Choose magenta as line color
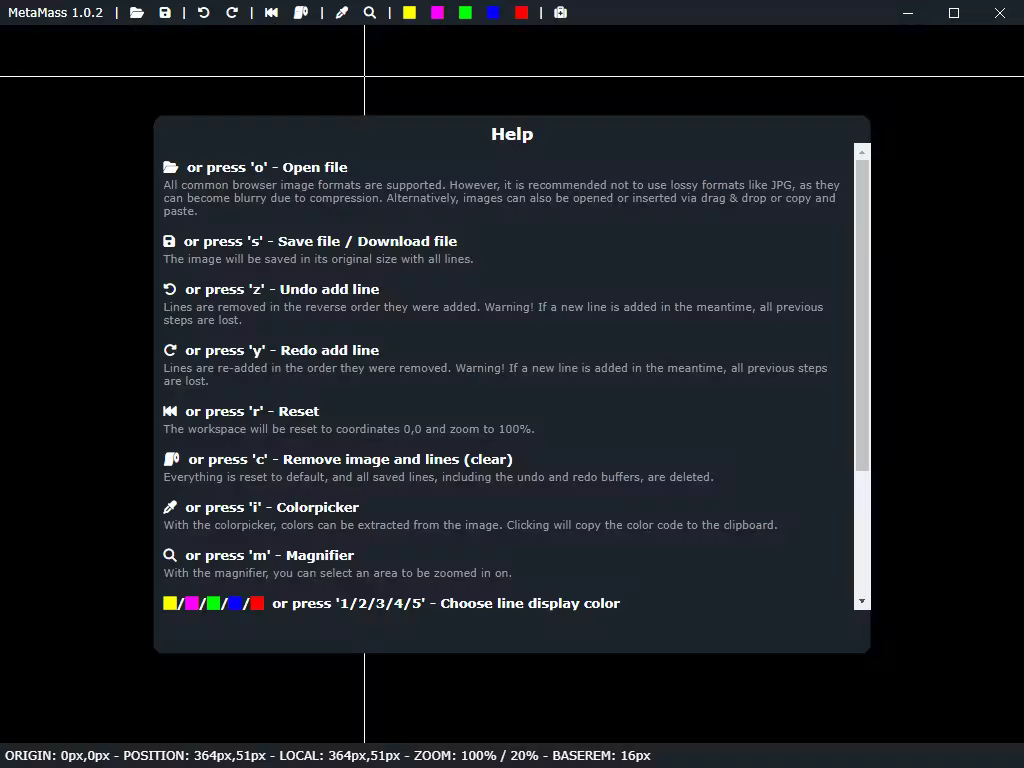Image resolution: width=1024 pixels, height=768 pixels. pos(436,13)
